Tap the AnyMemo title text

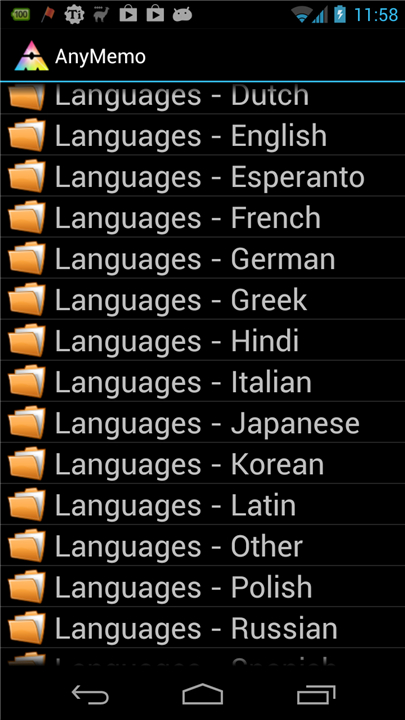pyautogui.click(x=100, y=57)
